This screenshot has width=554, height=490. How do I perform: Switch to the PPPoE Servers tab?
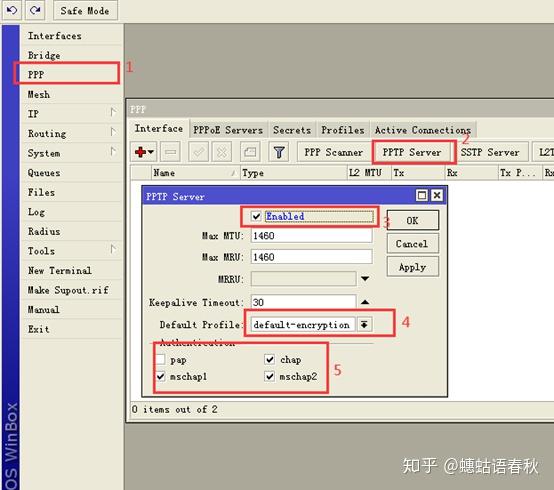(228, 130)
